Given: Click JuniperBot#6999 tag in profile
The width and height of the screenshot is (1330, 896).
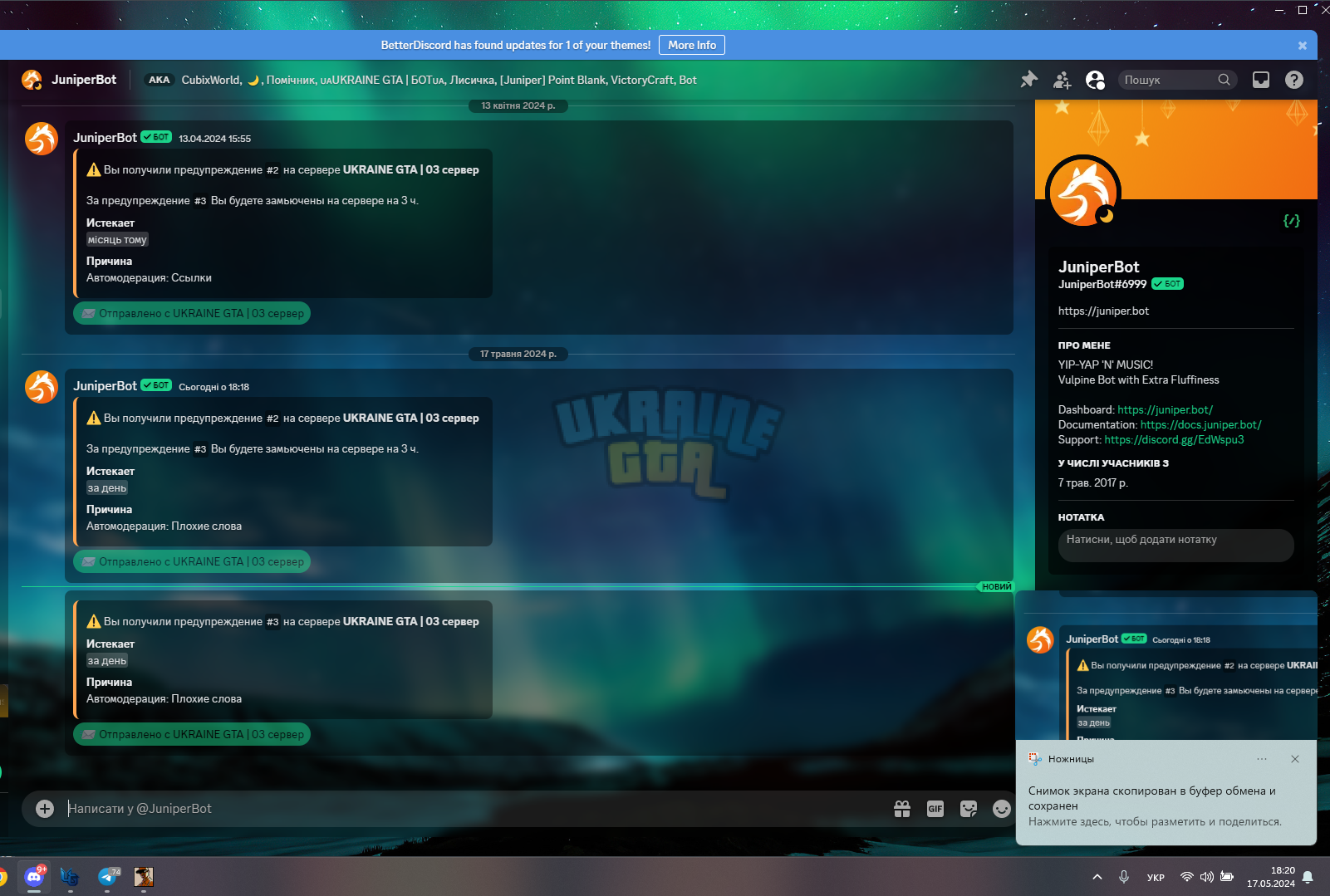Looking at the screenshot, I should tap(1102, 284).
